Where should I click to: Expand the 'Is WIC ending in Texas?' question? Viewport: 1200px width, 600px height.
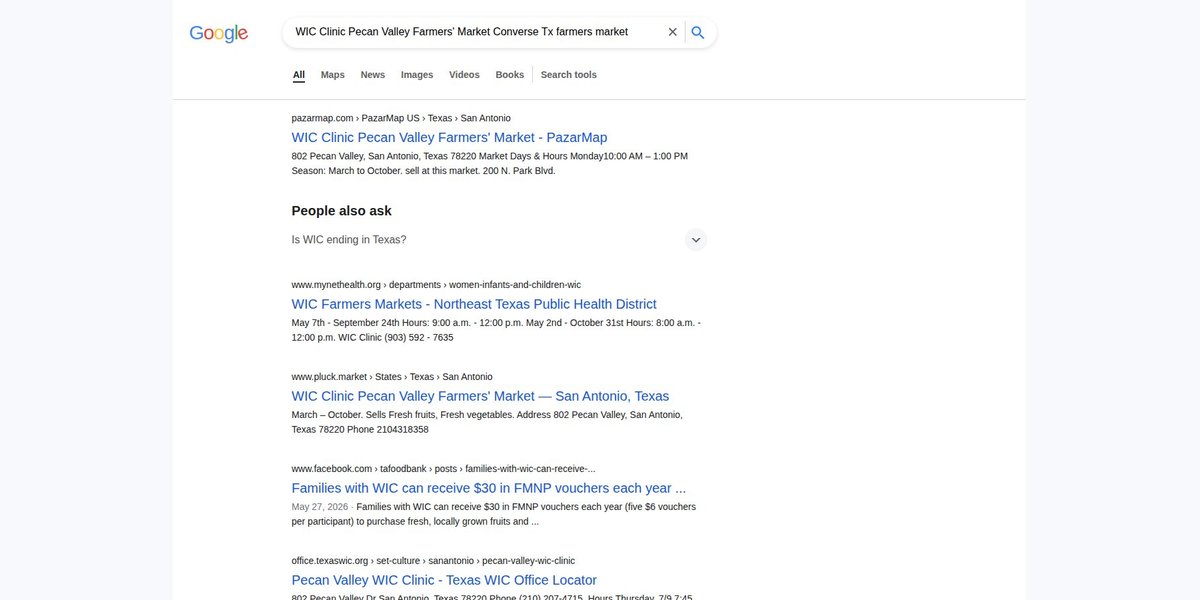click(499, 240)
